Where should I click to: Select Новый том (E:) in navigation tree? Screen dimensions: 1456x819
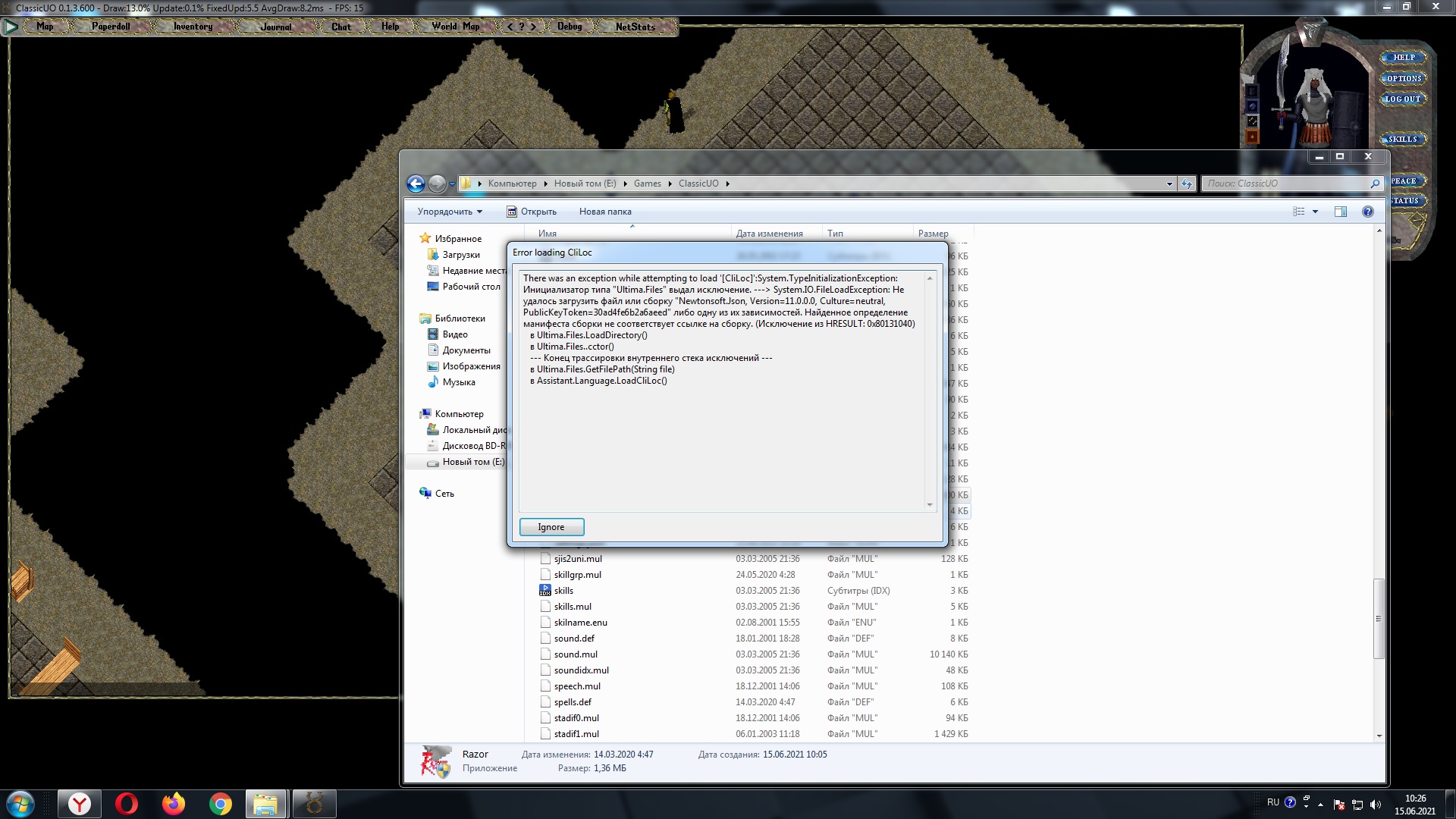pos(472,462)
